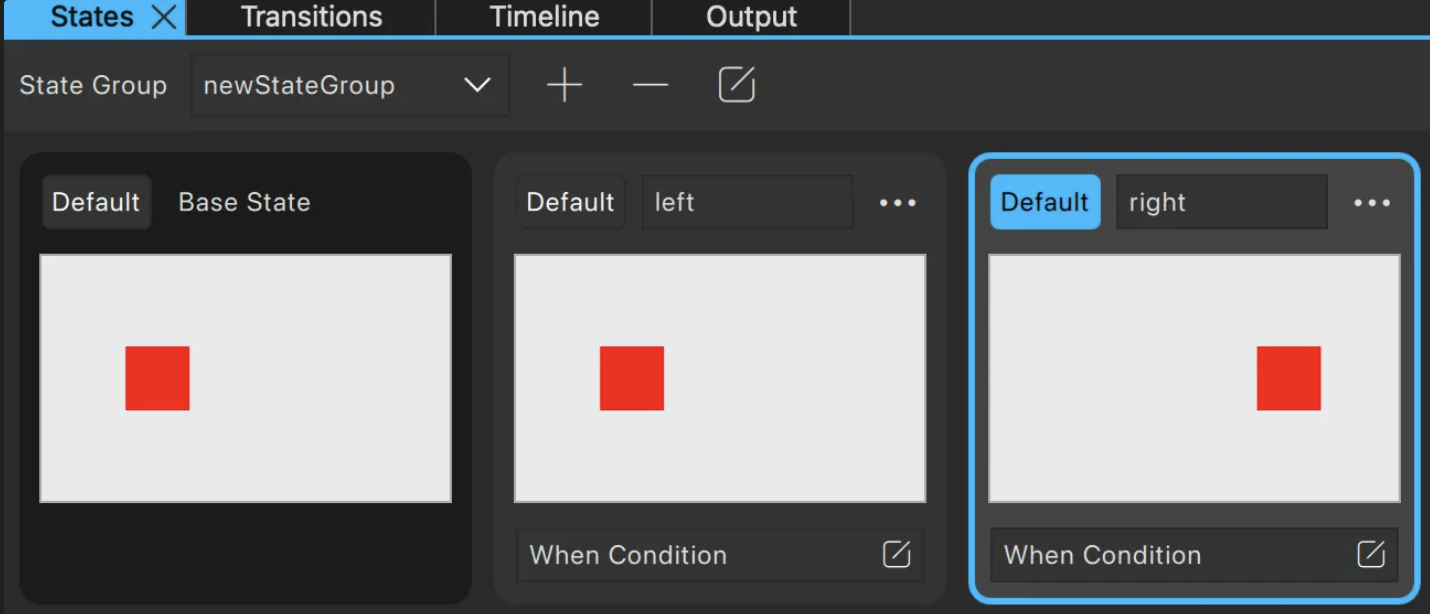Open the Output tab
Image resolution: width=1430 pixels, height=614 pixels.
[751, 17]
